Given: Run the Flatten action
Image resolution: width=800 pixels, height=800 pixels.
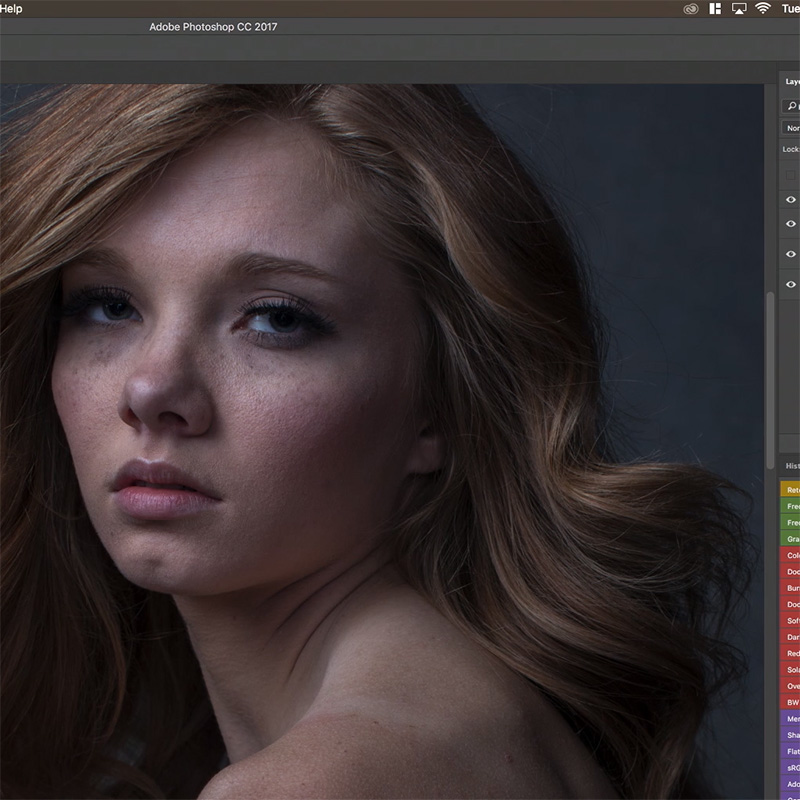Looking at the screenshot, I should point(791,751).
